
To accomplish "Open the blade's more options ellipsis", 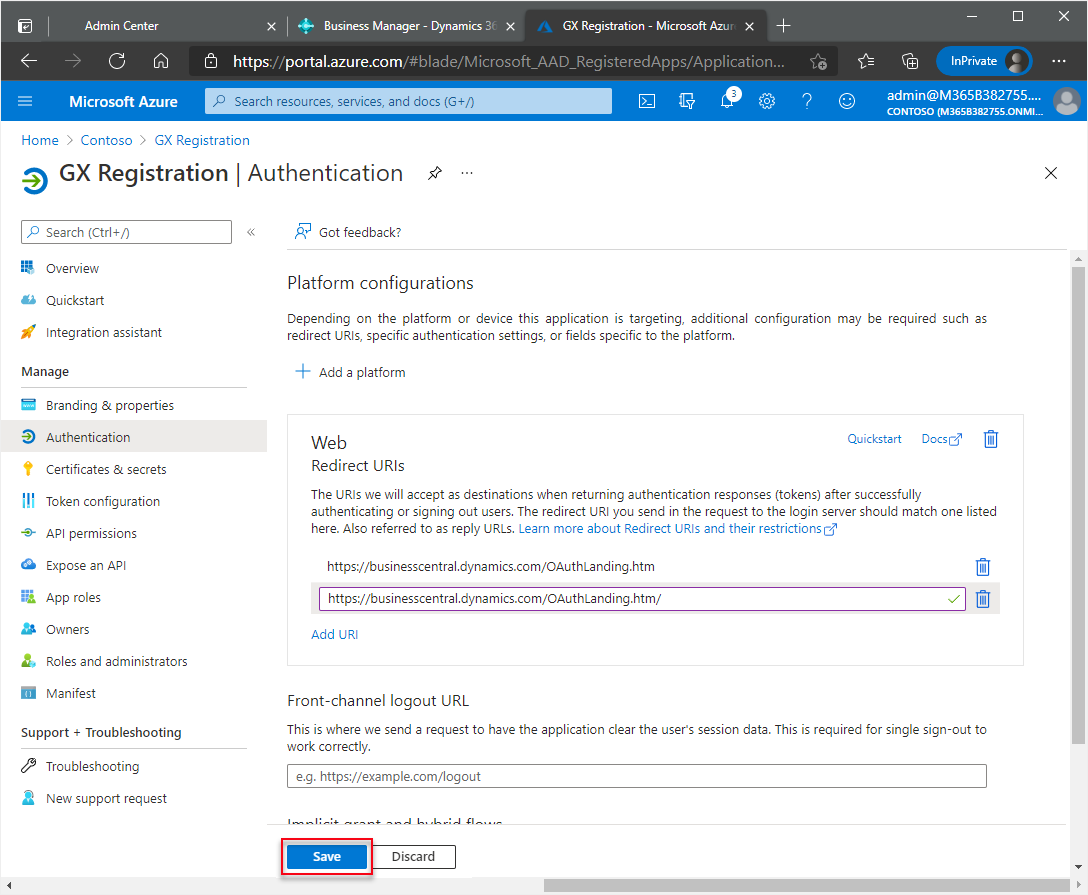I will [x=467, y=173].
